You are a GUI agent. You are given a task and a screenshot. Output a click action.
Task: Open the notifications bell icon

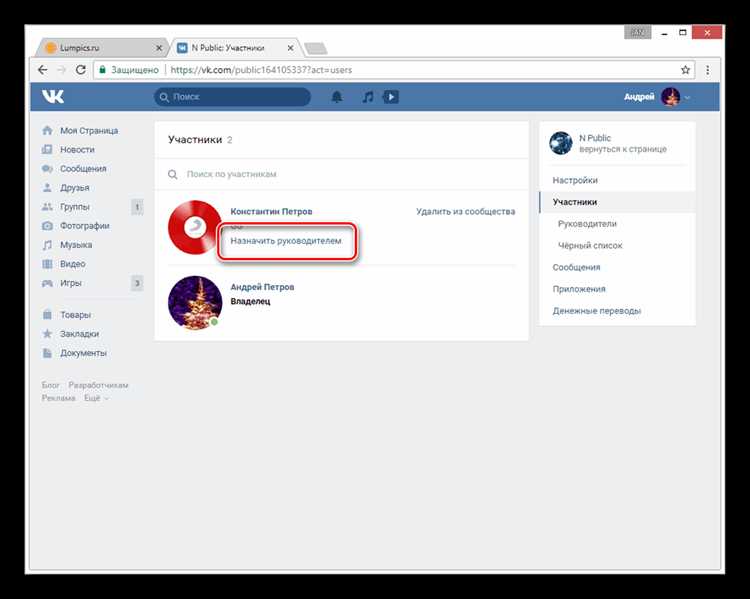tap(337, 97)
